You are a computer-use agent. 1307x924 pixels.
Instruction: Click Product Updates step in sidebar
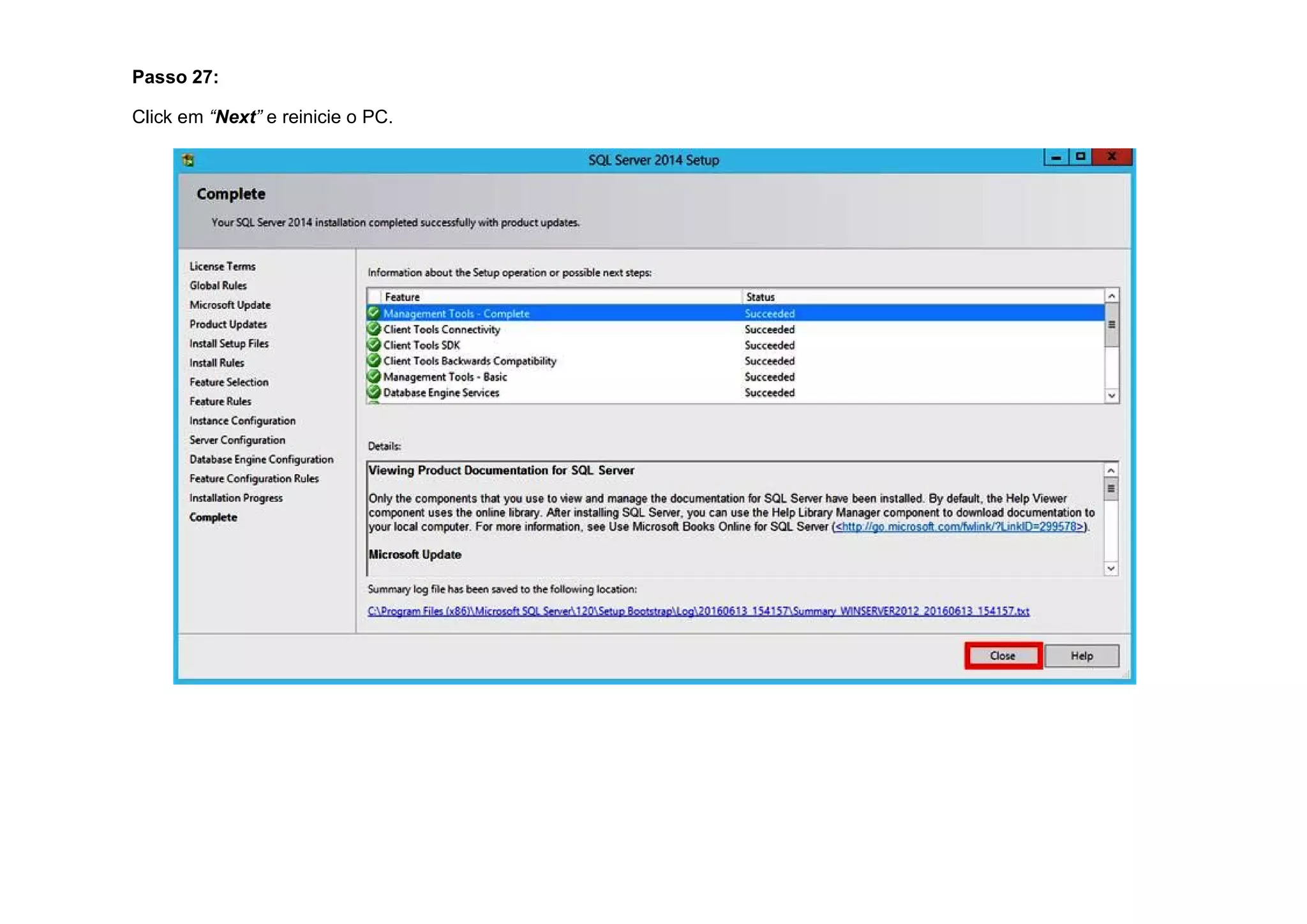(x=228, y=324)
